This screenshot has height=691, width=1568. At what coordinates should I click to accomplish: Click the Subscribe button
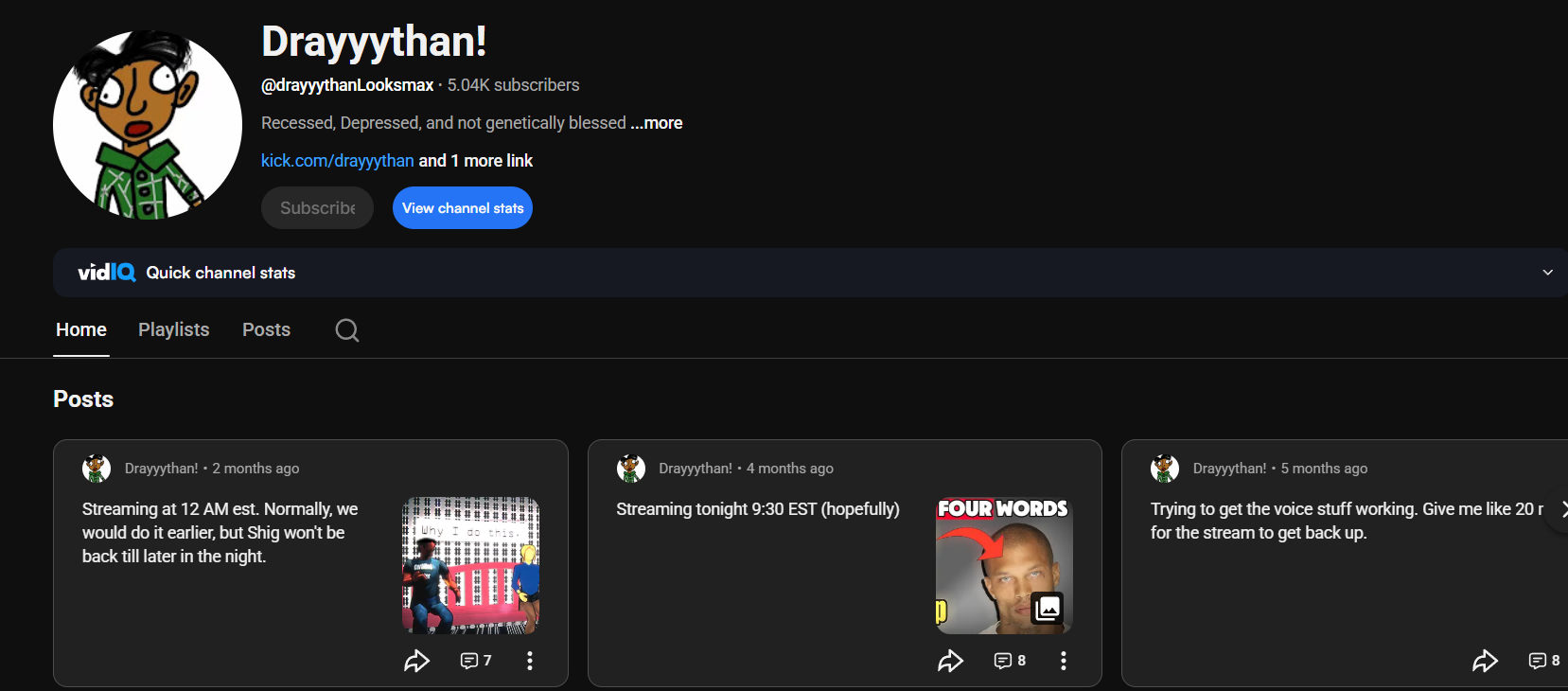(x=317, y=208)
